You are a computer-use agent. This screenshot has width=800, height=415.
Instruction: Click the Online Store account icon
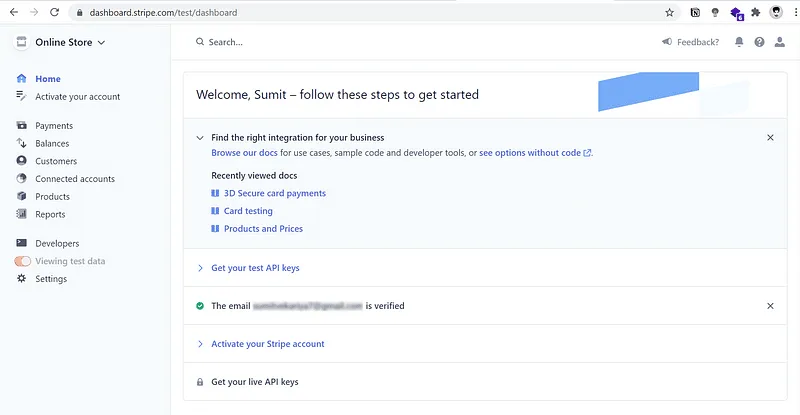click(x=21, y=42)
